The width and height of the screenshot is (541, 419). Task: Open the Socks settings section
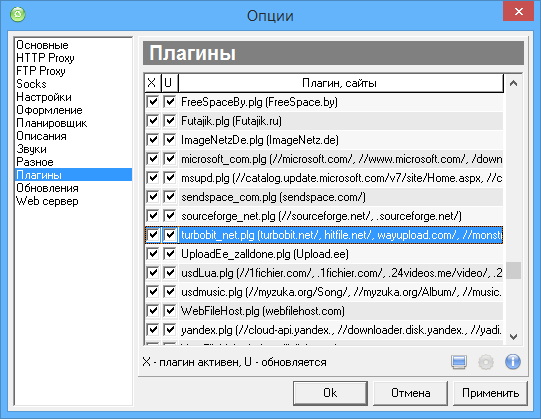31,84
